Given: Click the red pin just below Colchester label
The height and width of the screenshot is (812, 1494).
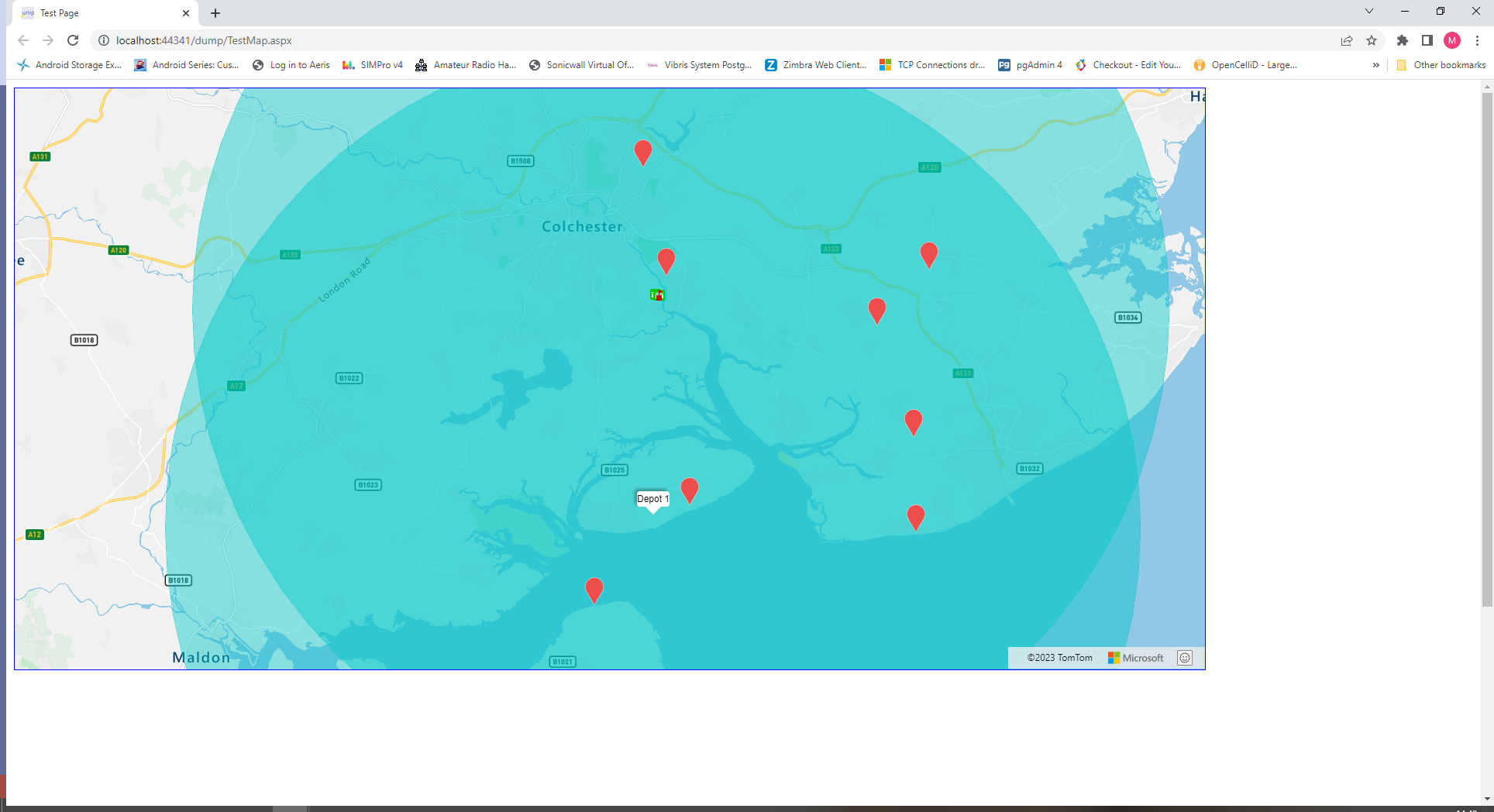Looking at the screenshot, I should [x=666, y=261].
